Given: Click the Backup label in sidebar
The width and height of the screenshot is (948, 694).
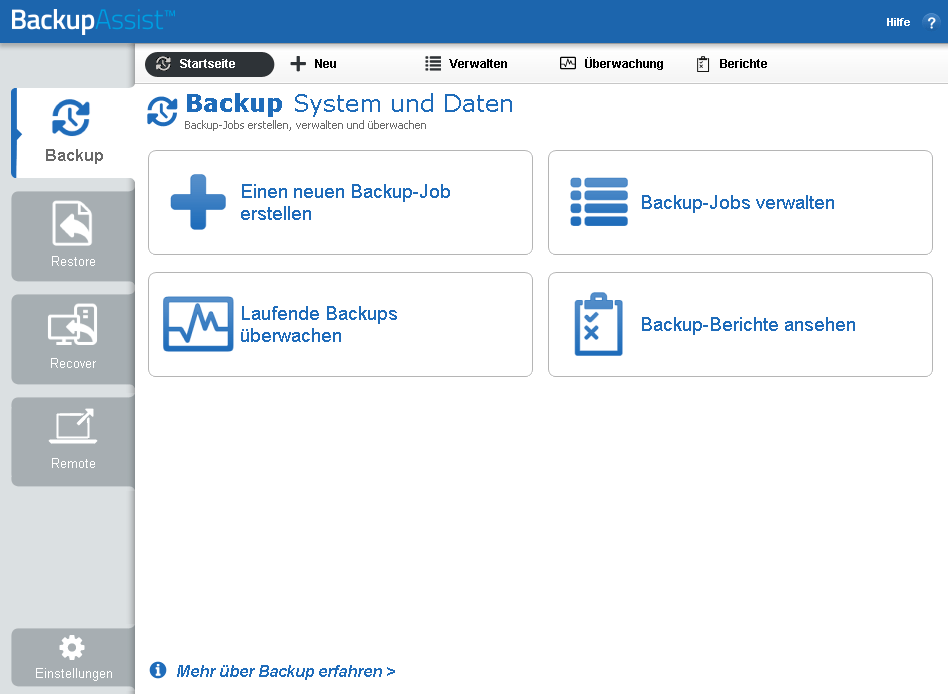Looking at the screenshot, I should (74, 156).
